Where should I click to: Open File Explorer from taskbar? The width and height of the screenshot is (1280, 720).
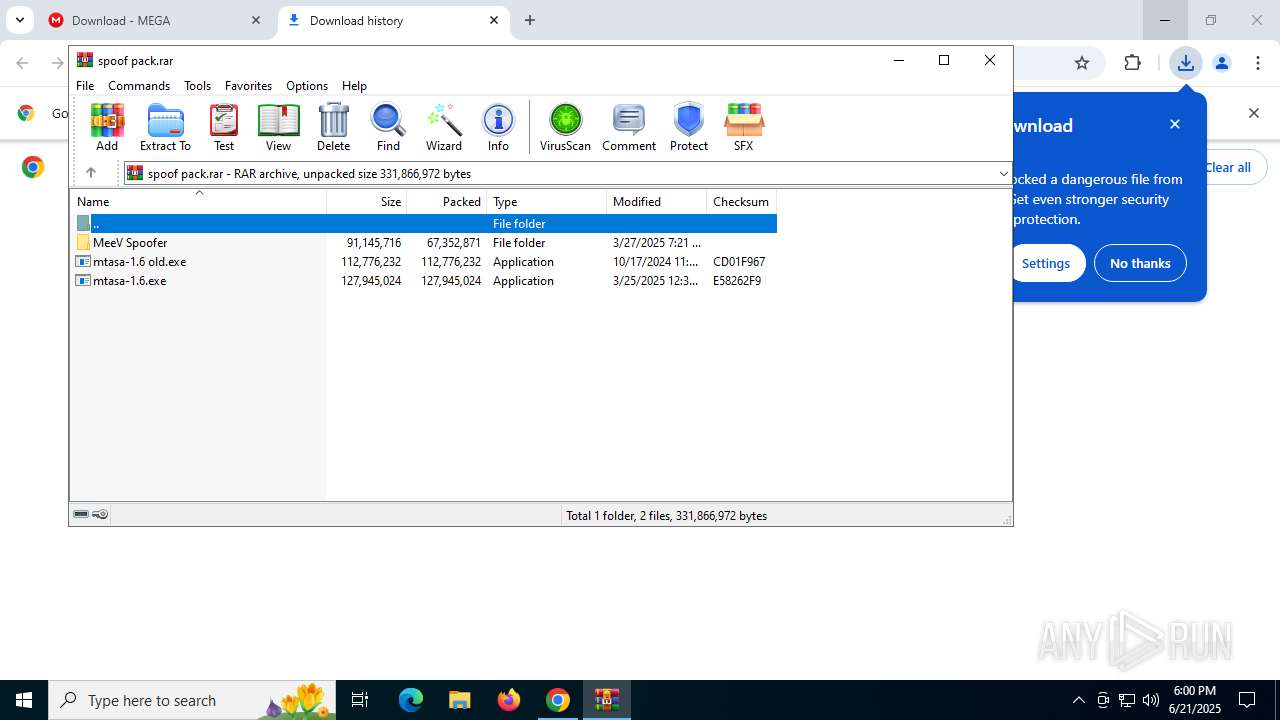click(459, 700)
